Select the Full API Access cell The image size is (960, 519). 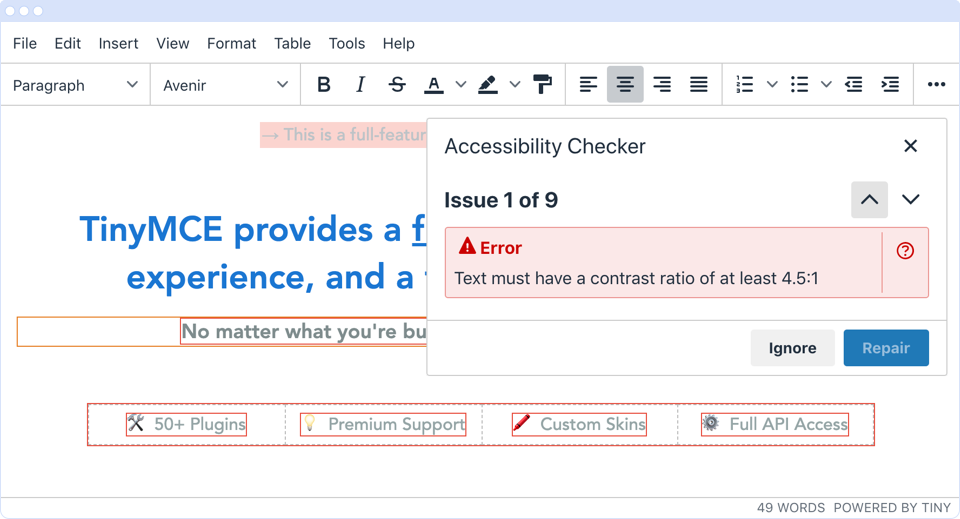click(775, 424)
